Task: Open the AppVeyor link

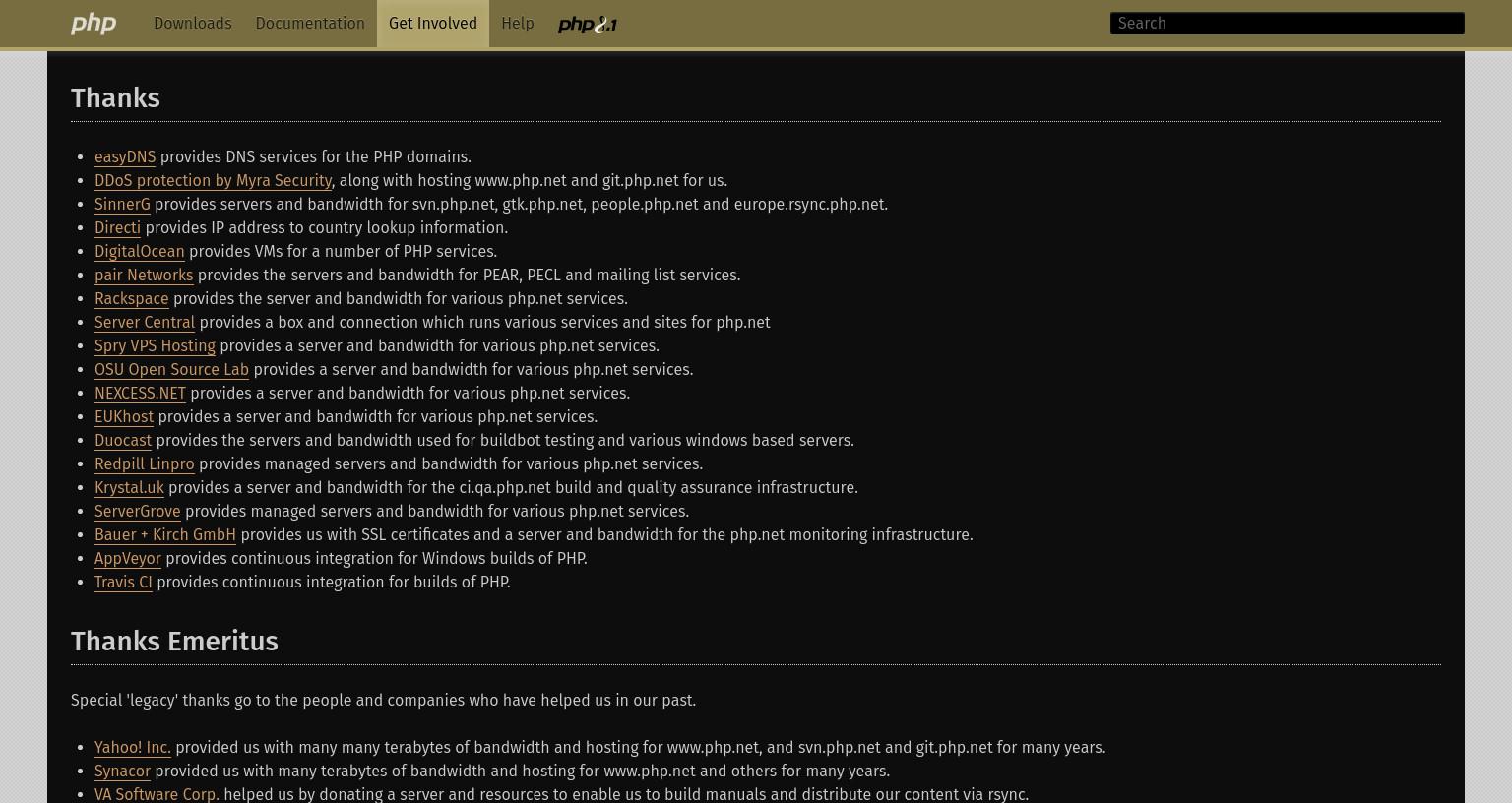Action: [x=128, y=559]
